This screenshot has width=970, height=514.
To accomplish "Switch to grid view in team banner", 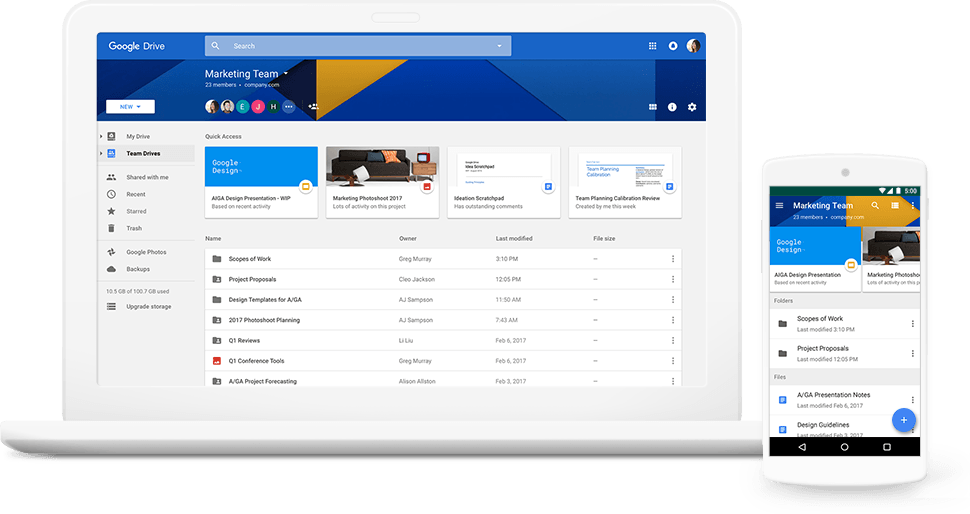I will click(652, 107).
